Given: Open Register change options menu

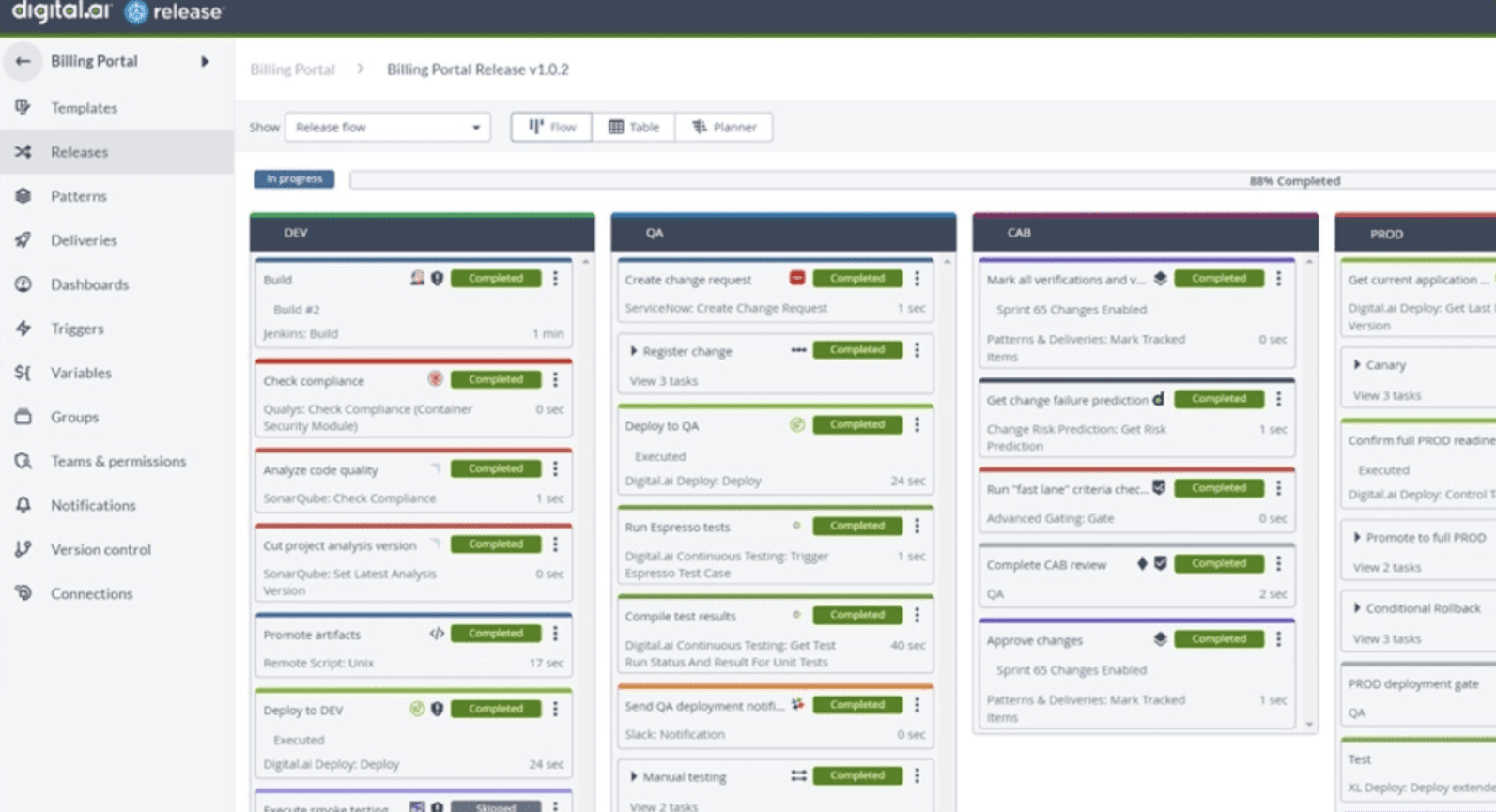Looking at the screenshot, I should click(x=918, y=350).
